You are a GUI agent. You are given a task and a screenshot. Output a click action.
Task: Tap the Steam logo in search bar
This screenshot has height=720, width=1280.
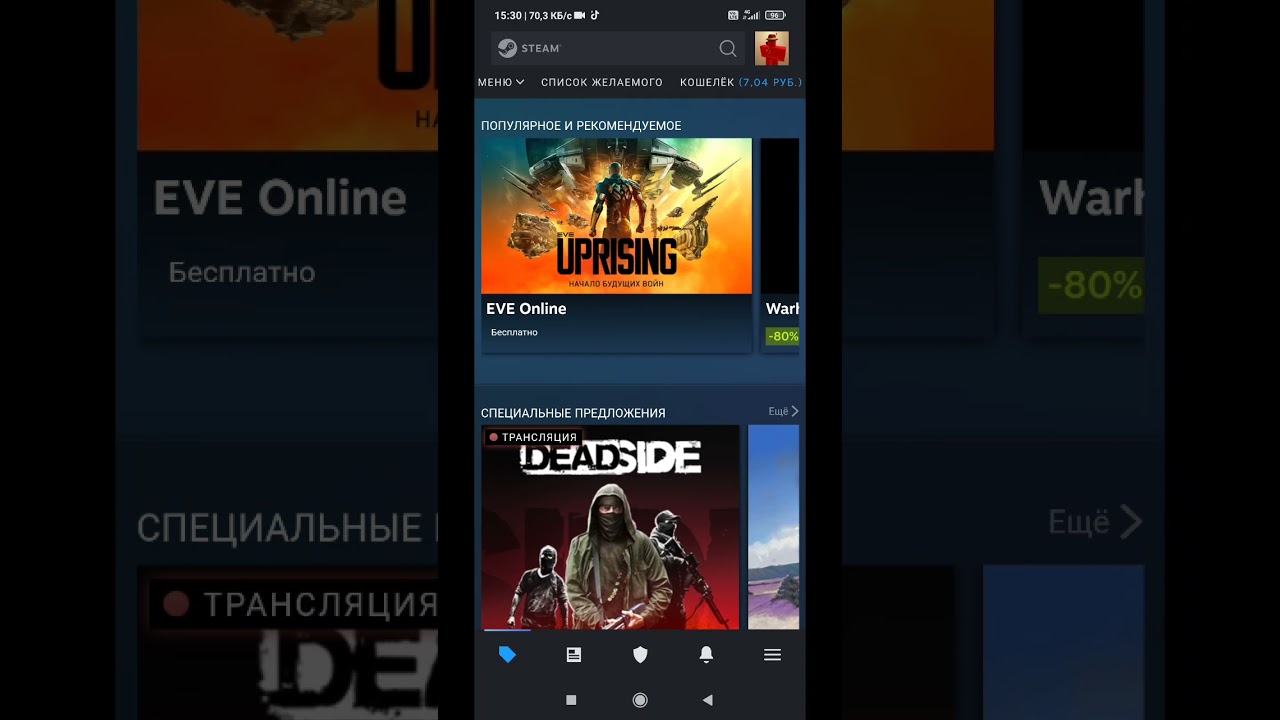pyautogui.click(x=529, y=48)
